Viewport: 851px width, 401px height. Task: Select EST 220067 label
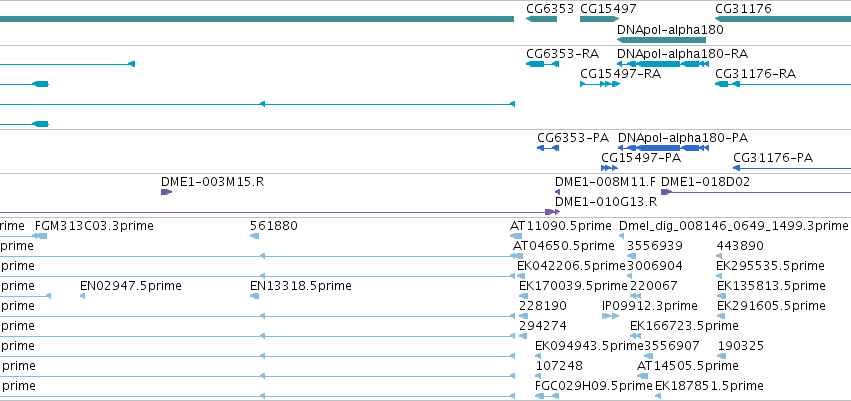tap(653, 285)
